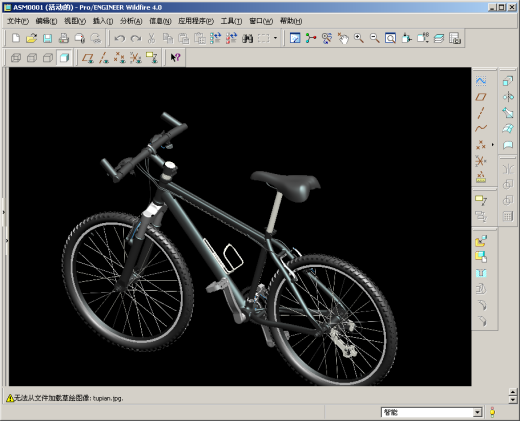Toggle datum planes display
520x421 pixels.
88,58
